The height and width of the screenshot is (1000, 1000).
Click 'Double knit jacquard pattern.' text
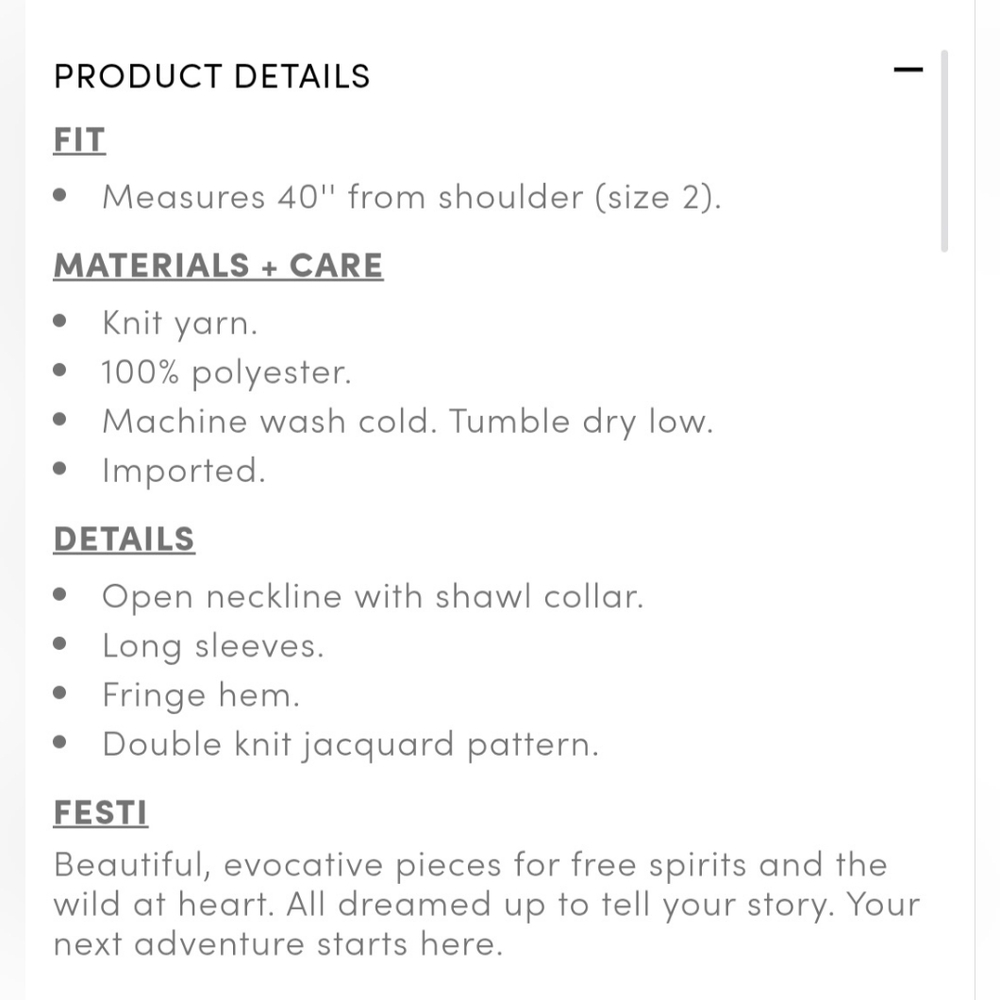tap(350, 745)
